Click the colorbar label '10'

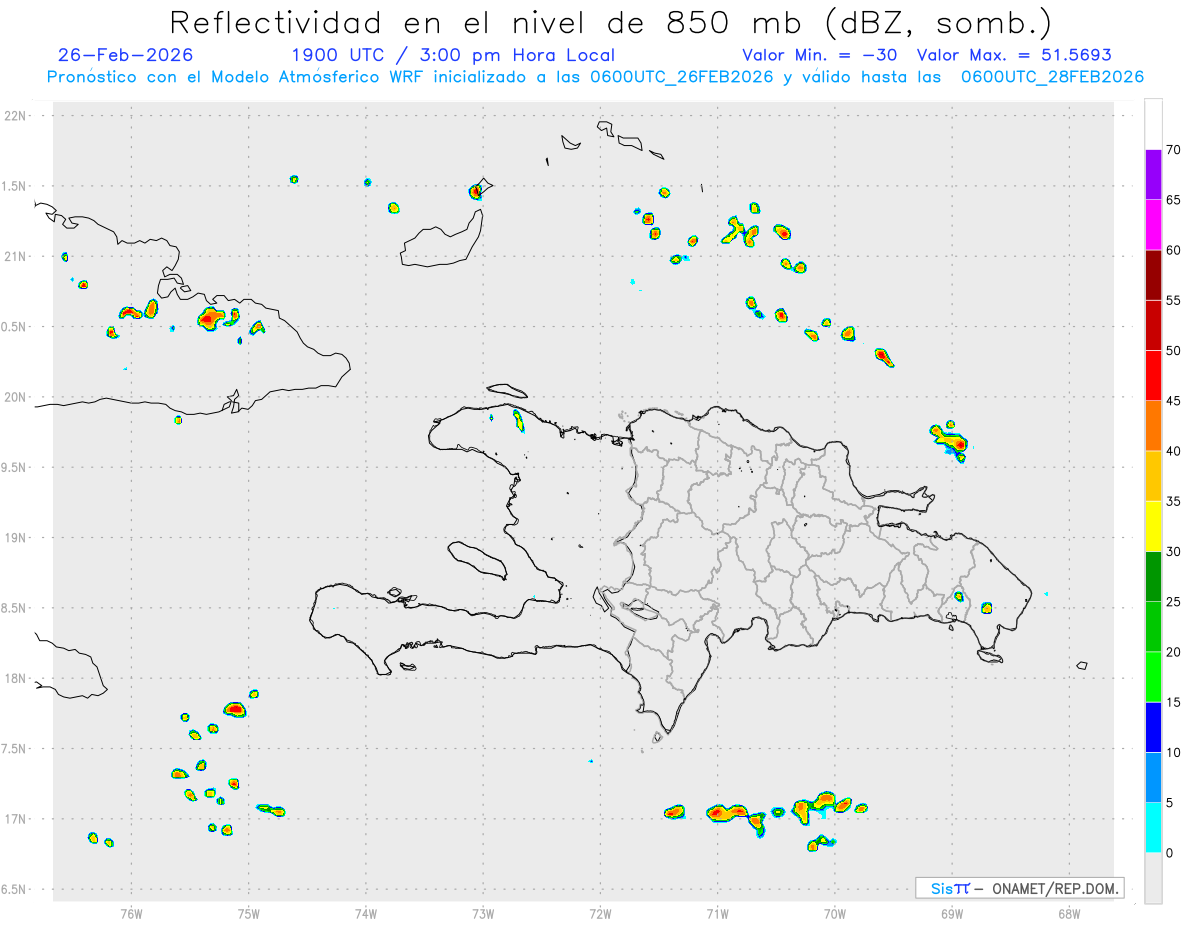(x=1173, y=752)
